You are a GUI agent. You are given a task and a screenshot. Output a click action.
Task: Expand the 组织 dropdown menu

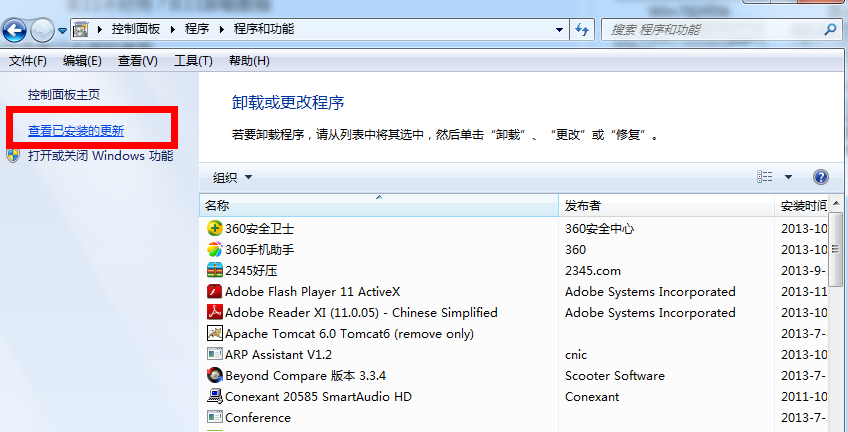coord(232,178)
